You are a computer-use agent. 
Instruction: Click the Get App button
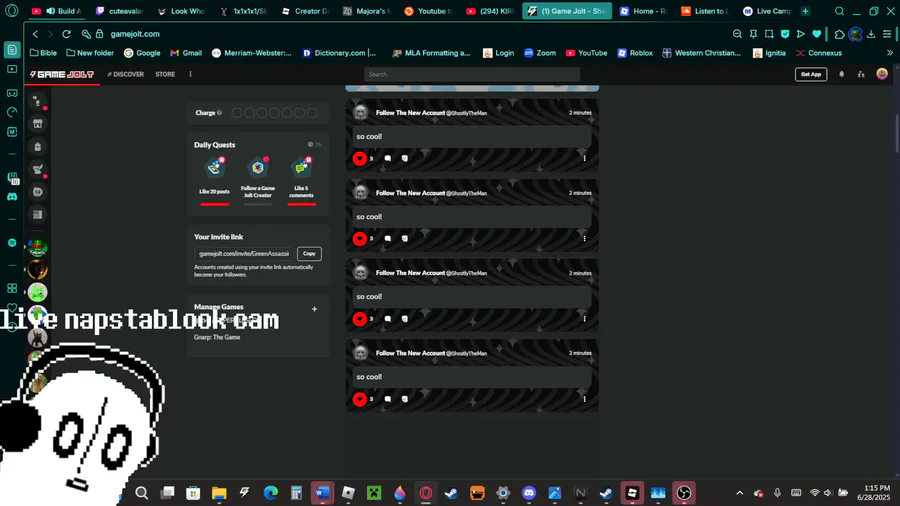coord(810,74)
